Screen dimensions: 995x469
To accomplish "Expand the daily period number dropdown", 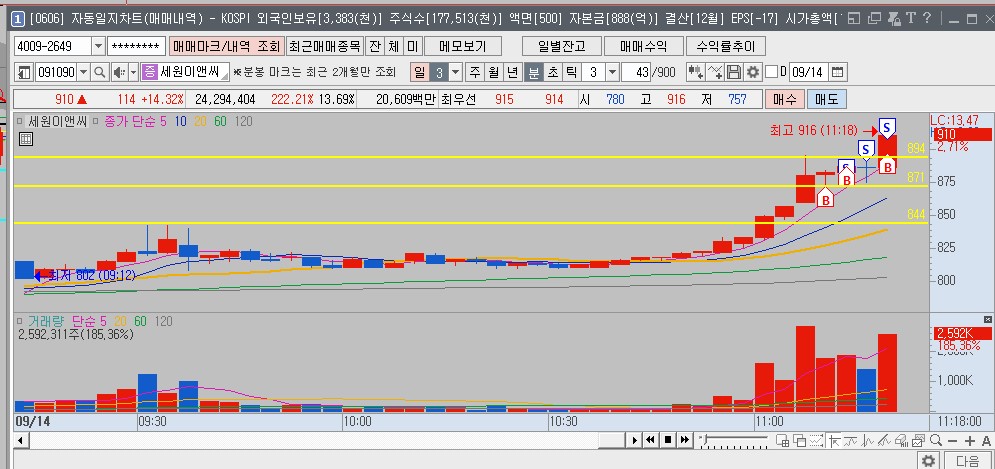I will [456, 72].
